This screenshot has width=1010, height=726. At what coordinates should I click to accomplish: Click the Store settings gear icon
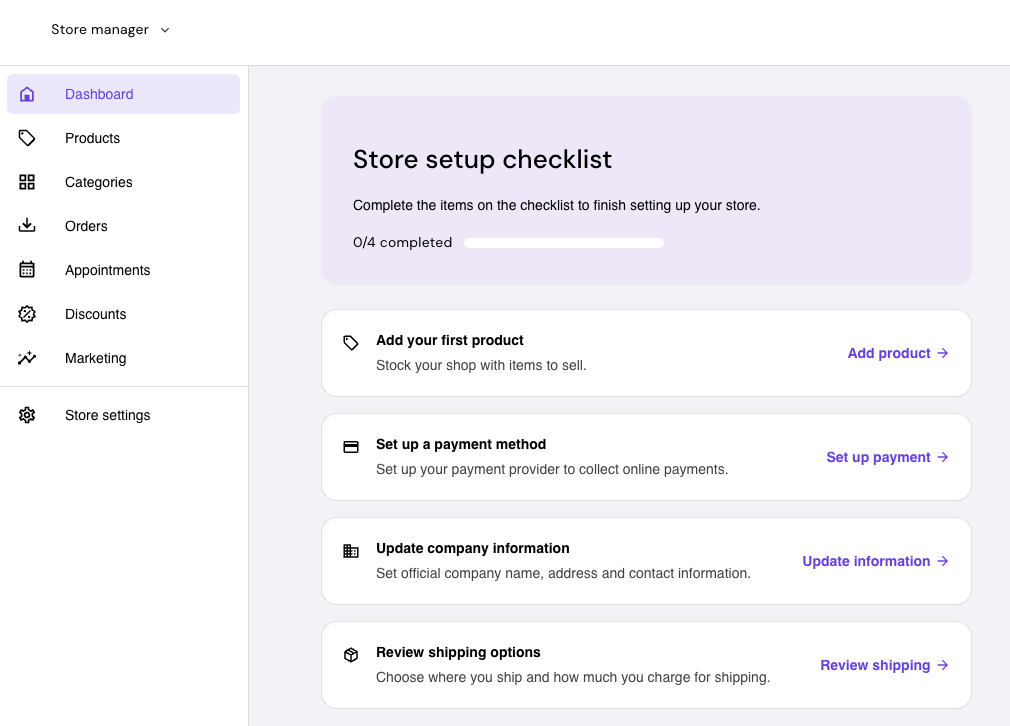pyautogui.click(x=26, y=414)
